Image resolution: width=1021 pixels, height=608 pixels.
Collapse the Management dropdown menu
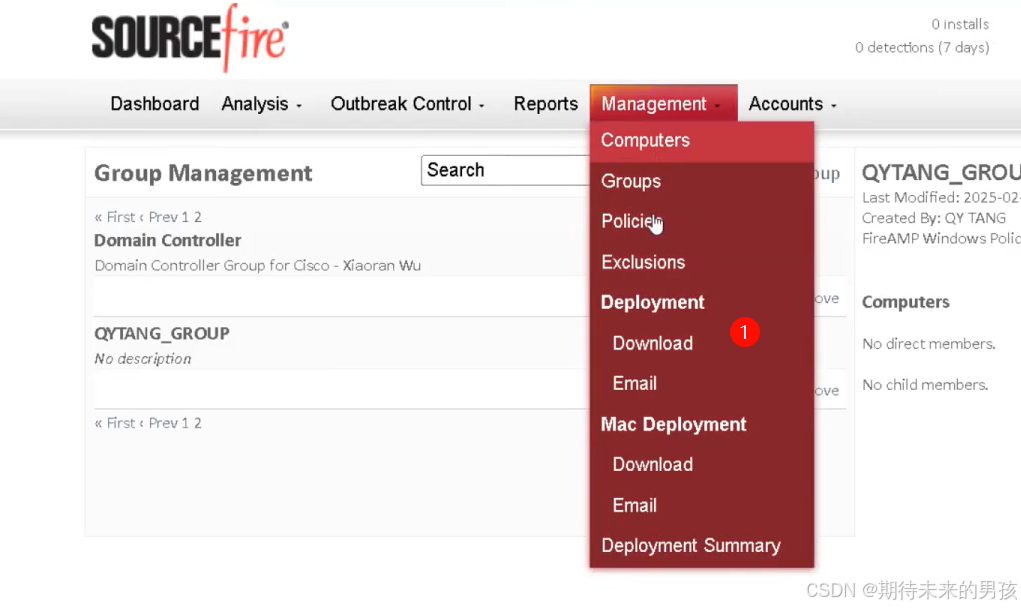[663, 104]
